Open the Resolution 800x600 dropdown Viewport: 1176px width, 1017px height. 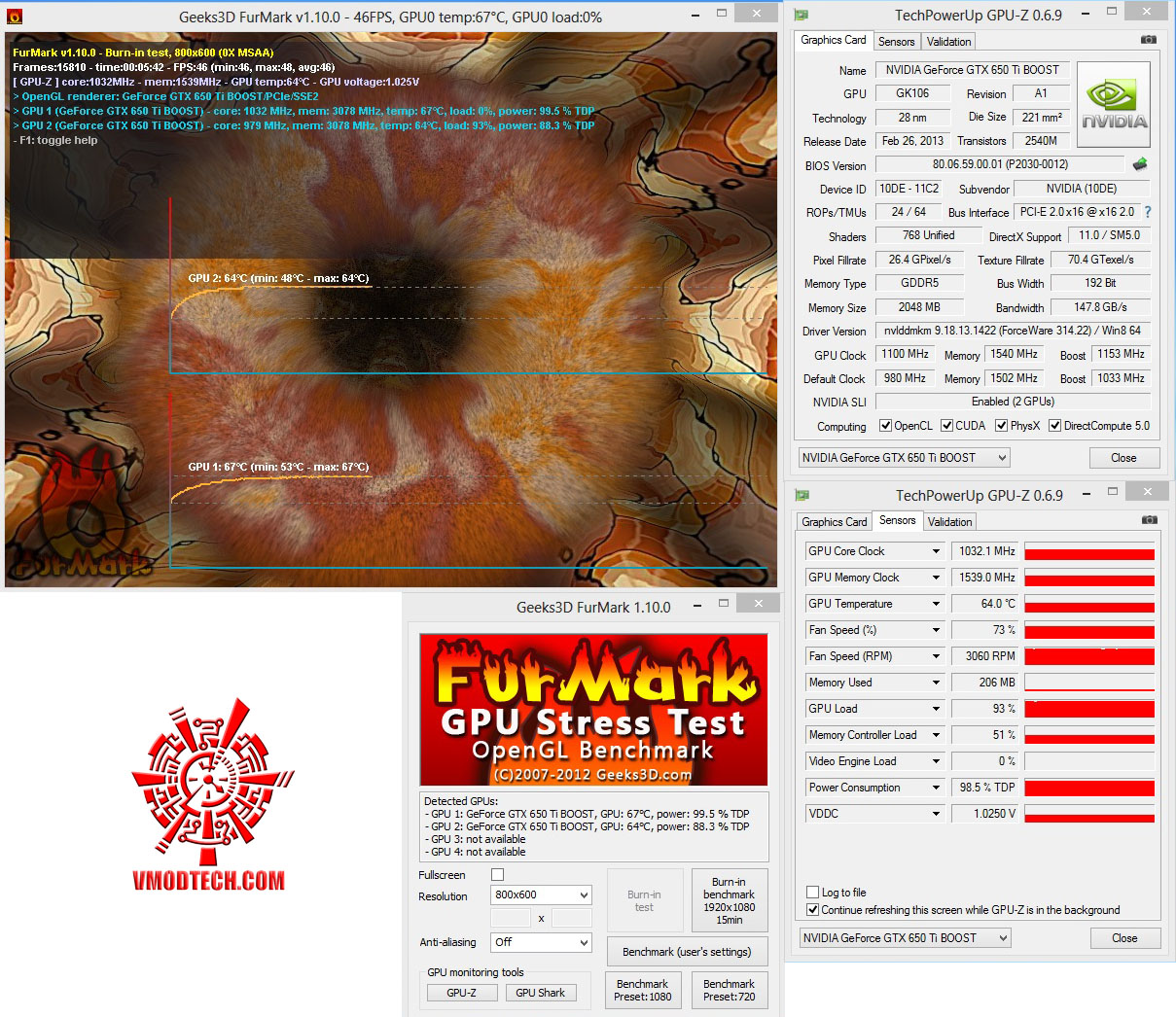point(541,894)
